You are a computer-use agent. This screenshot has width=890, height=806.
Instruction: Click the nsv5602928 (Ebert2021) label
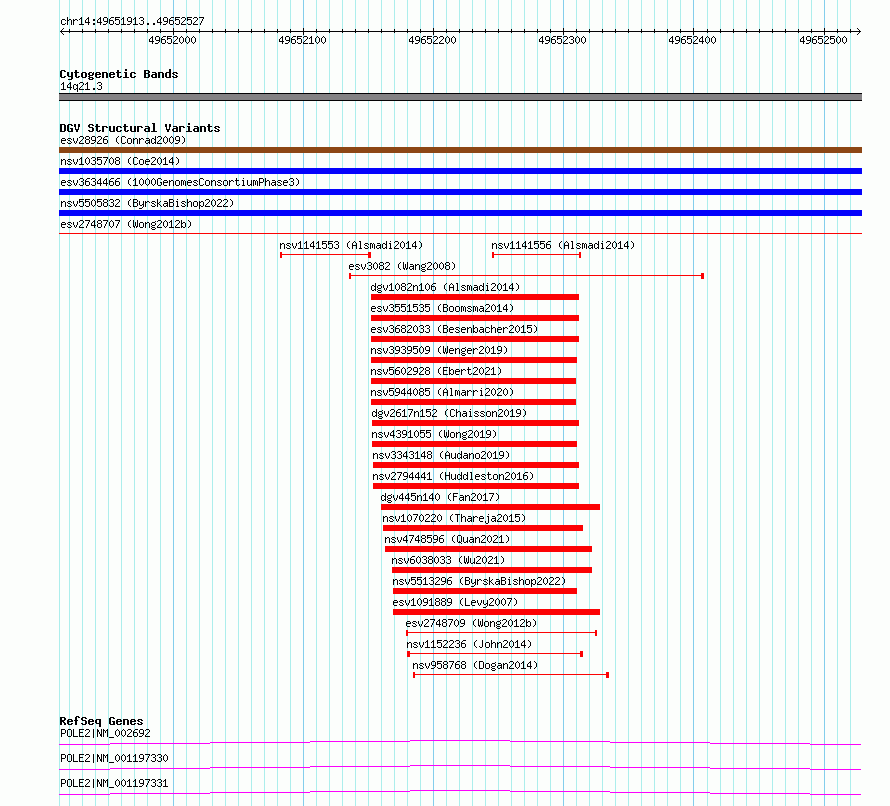436,371
